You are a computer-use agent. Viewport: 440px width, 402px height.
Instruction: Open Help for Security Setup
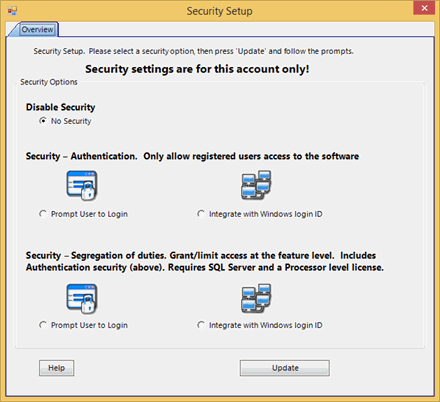pos(56,368)
